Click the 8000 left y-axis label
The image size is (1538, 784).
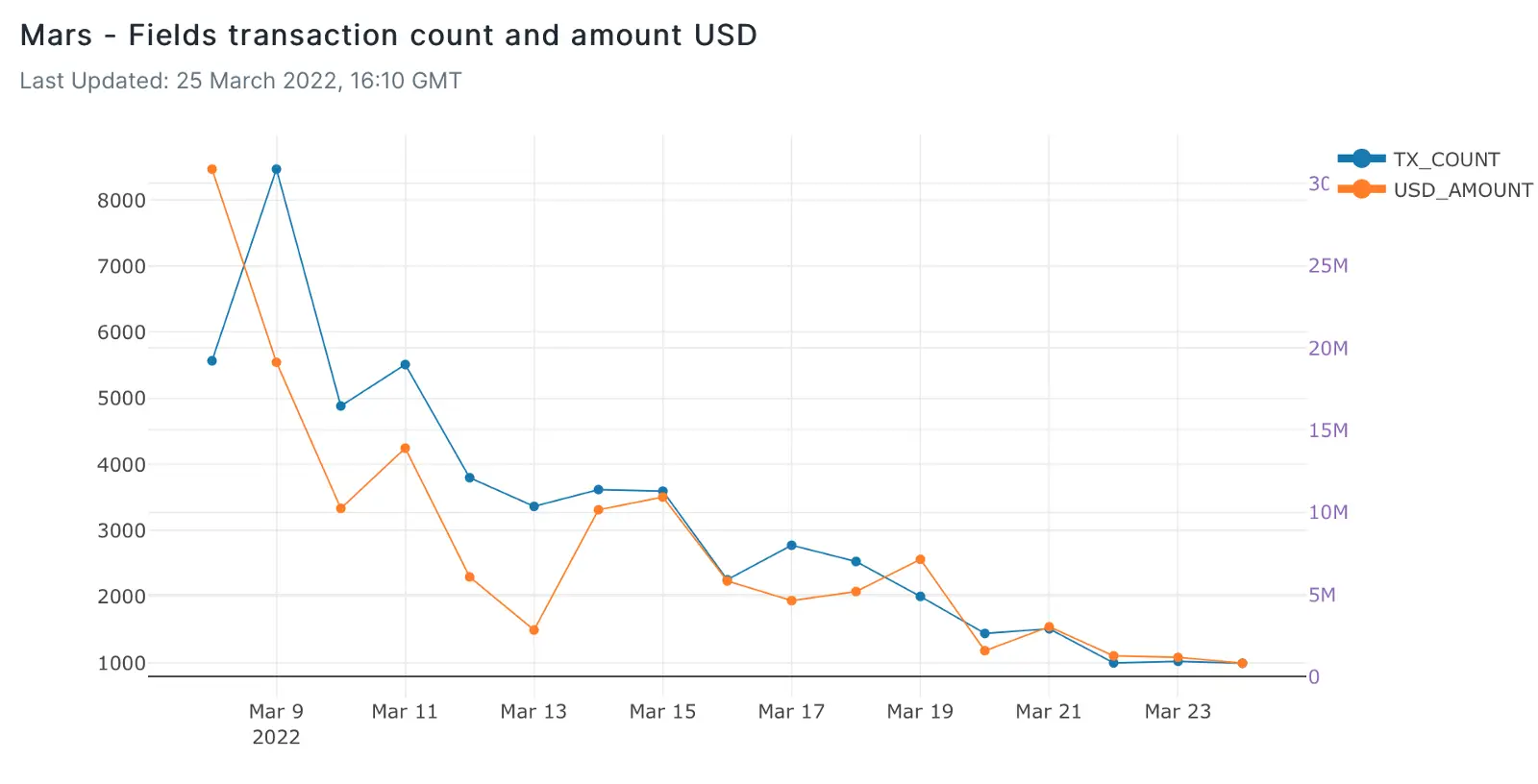121,201
